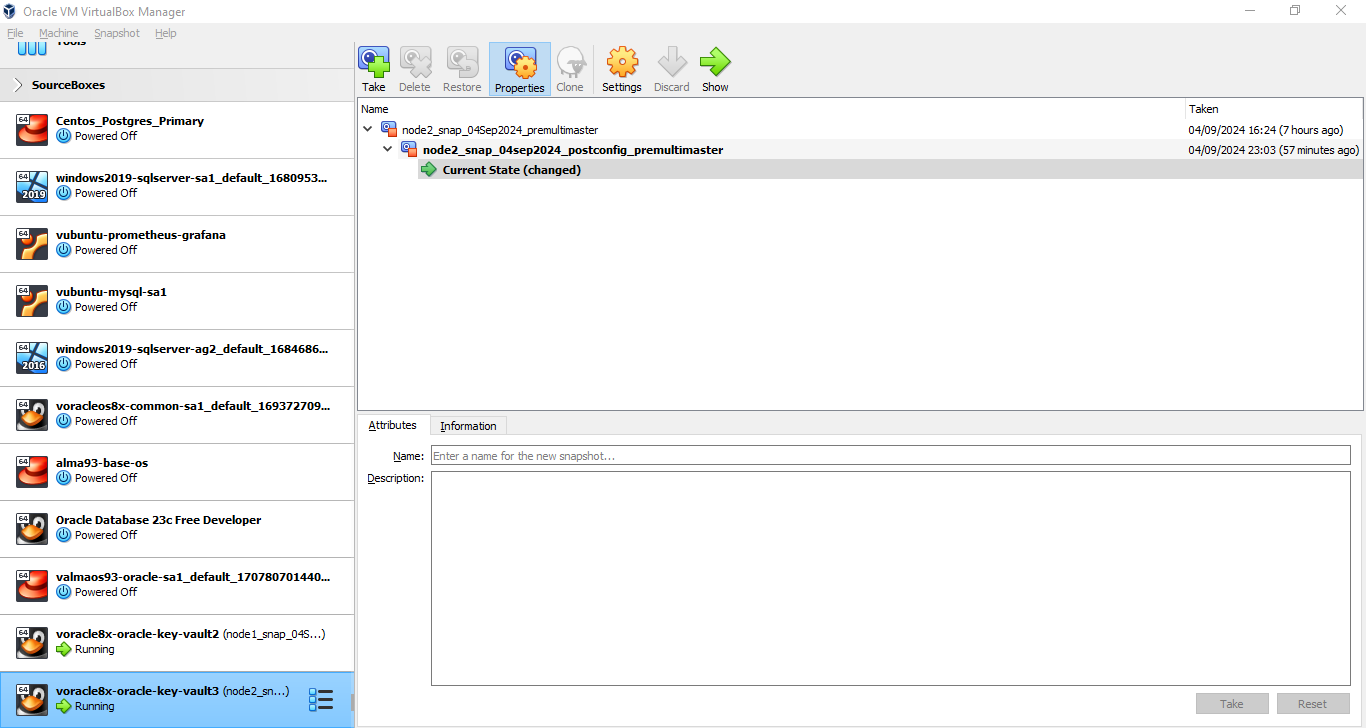1366x728 pixels.
Task: Click the voracle8x-oracle-key-vault3 VM icon
Action: click(x=32, y=699)
